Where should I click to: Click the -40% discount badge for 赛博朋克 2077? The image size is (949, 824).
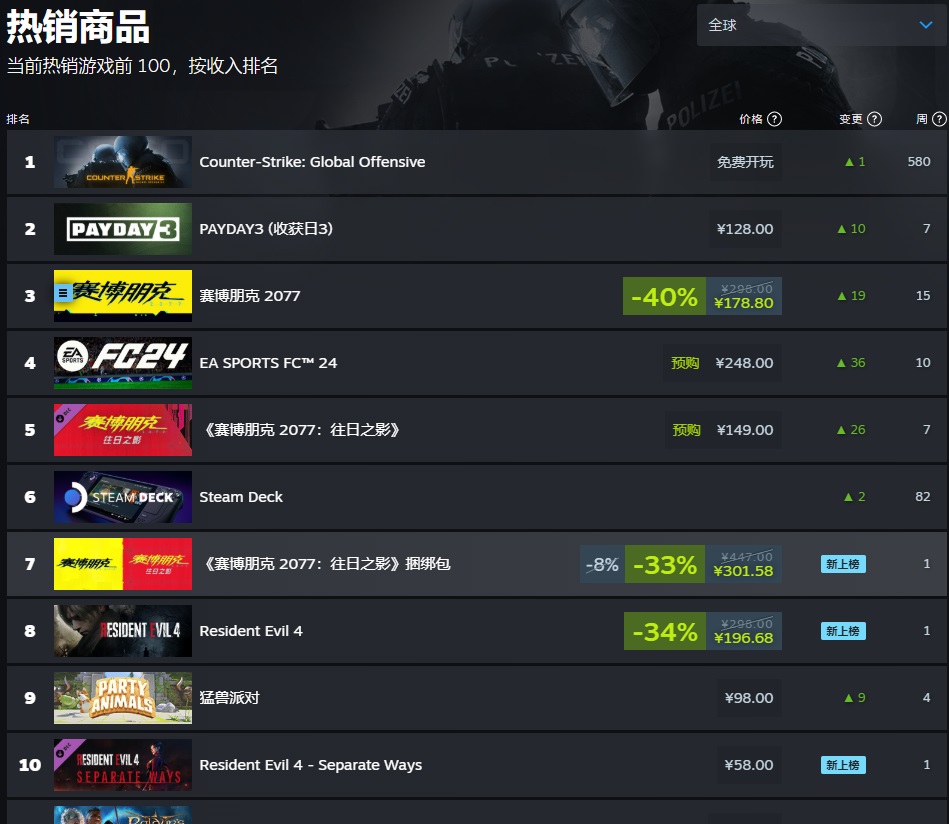click(x=664, y=296)
